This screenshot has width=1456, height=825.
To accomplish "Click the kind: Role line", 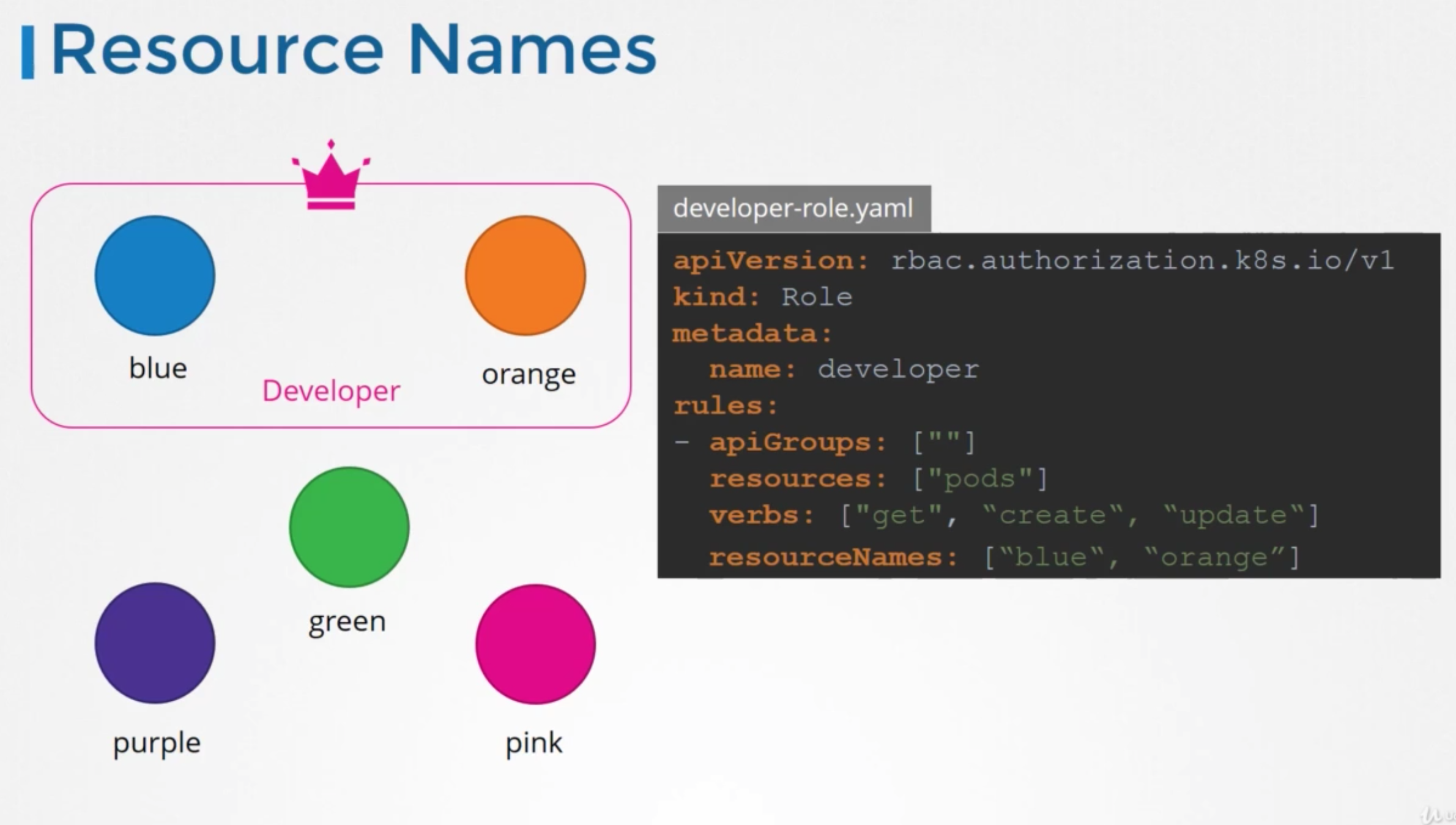I will point(762,297).
